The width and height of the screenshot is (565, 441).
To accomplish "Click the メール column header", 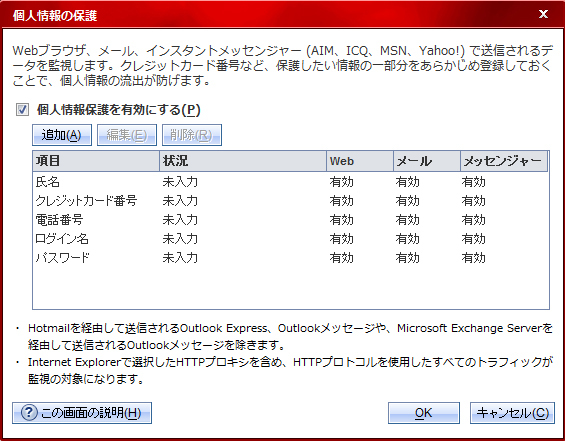I will coord(427,161).
